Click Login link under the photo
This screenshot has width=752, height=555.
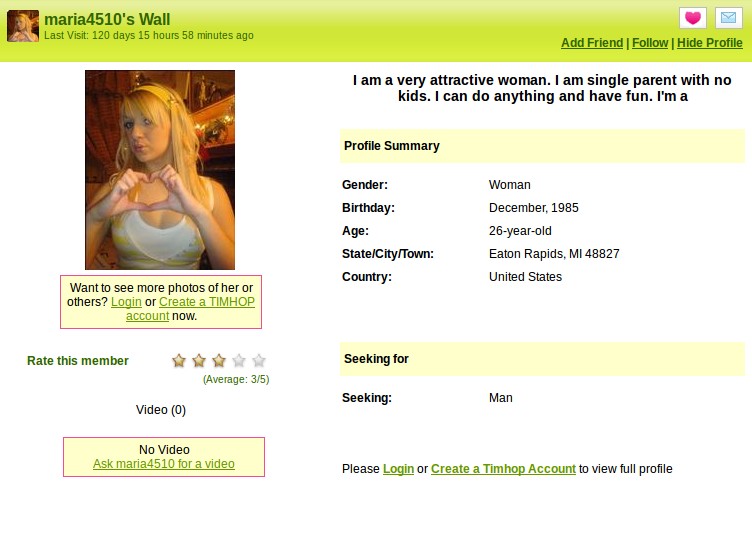click(x=126, y=302)
